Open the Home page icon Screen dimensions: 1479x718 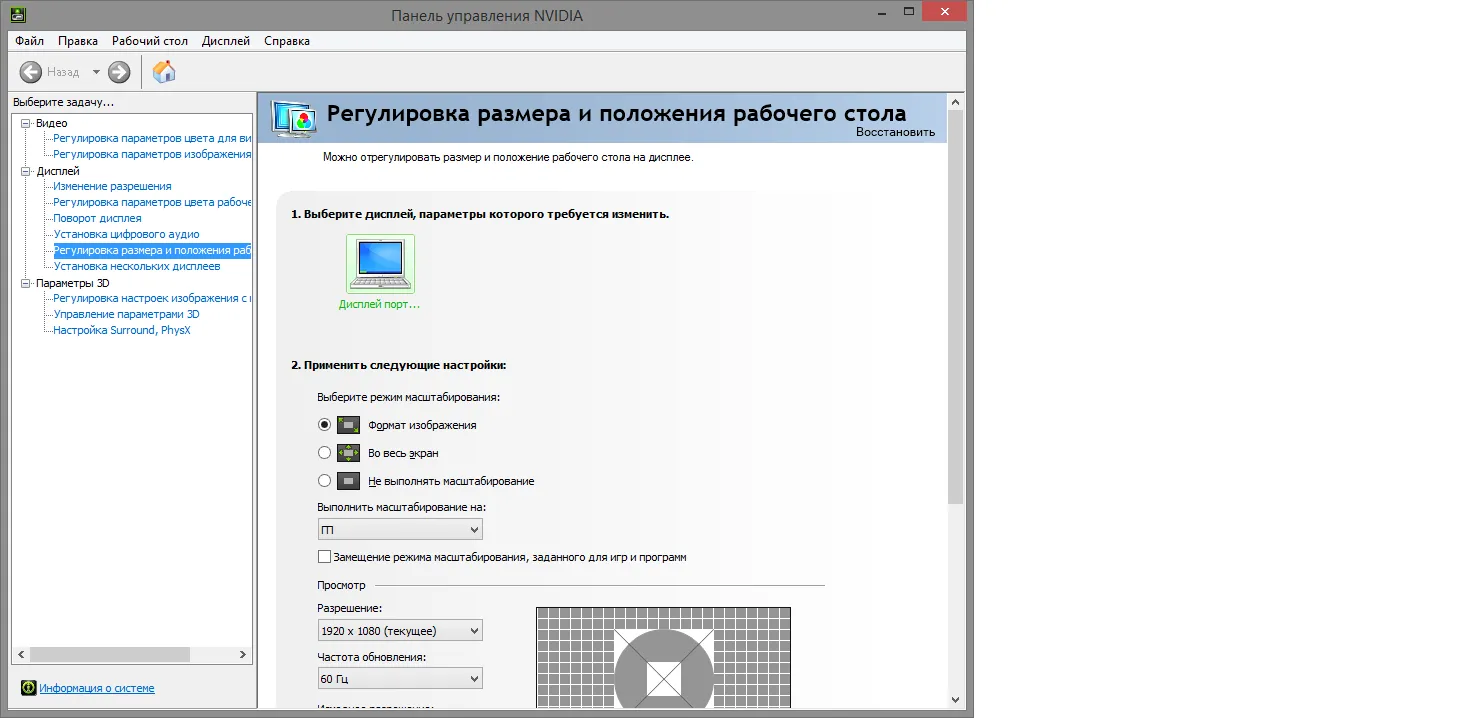click(164, 72)
